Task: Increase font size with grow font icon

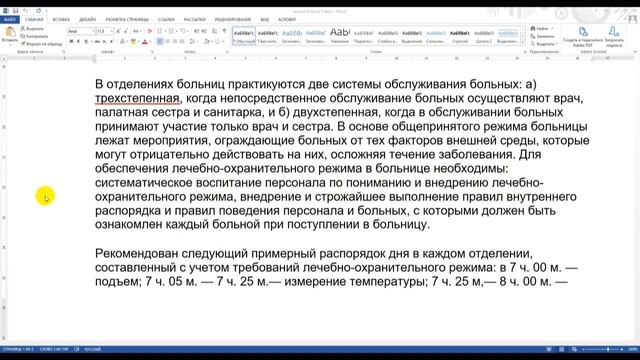Action: (118, 31)
